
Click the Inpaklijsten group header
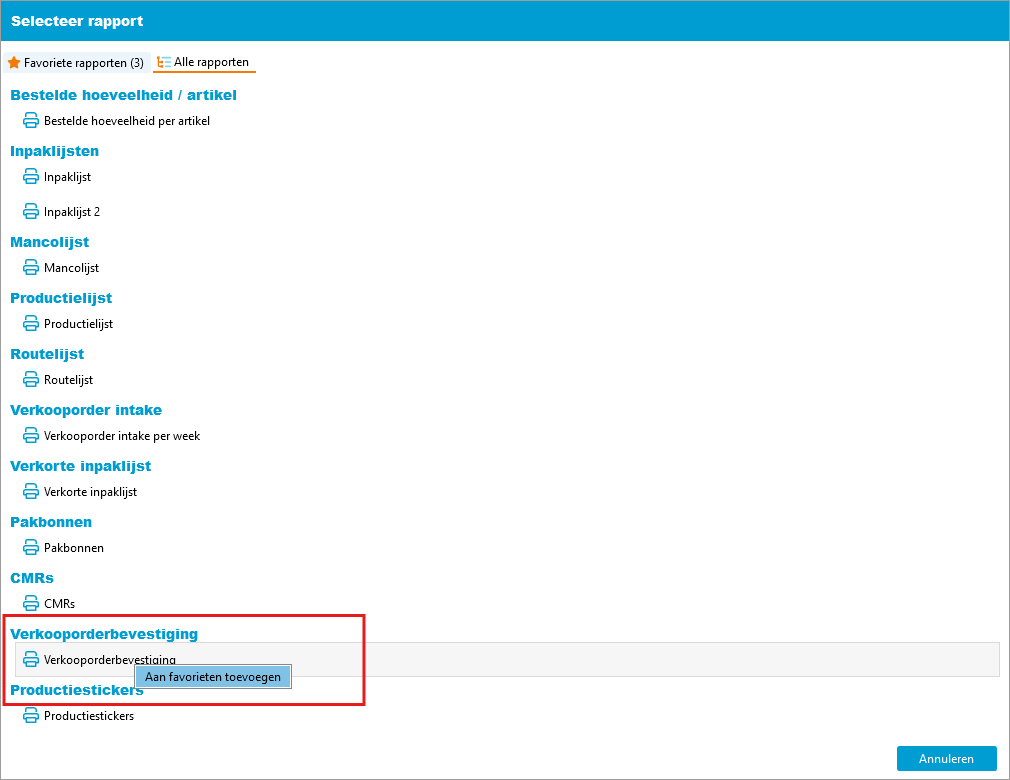[54, 151]
